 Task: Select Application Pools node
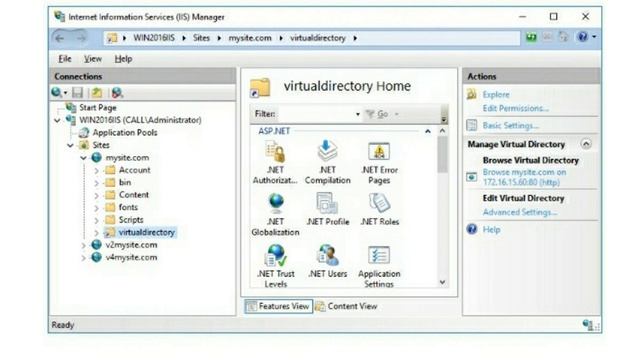pyautogui.click(x=124, y=133)
